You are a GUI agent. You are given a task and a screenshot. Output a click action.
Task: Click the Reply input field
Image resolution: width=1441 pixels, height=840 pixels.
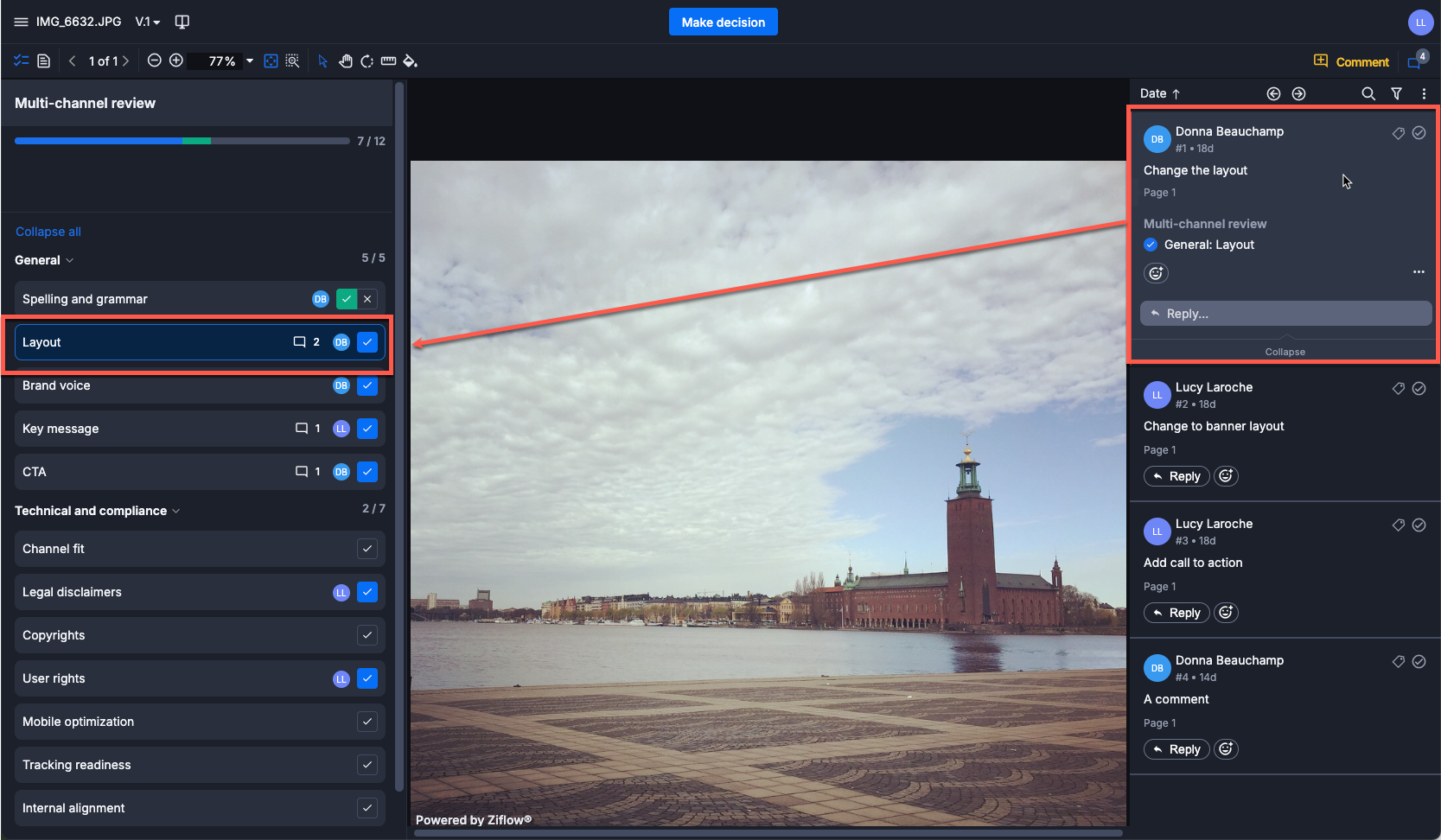[x=1285, y=314]
